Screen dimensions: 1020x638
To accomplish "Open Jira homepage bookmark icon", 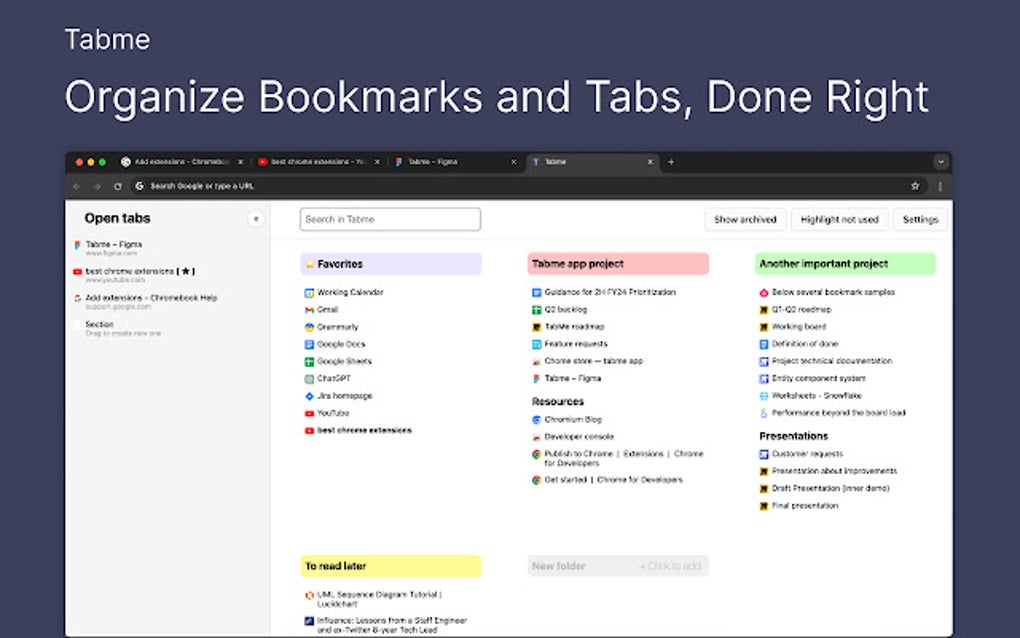I will click(x=310, y=396).
